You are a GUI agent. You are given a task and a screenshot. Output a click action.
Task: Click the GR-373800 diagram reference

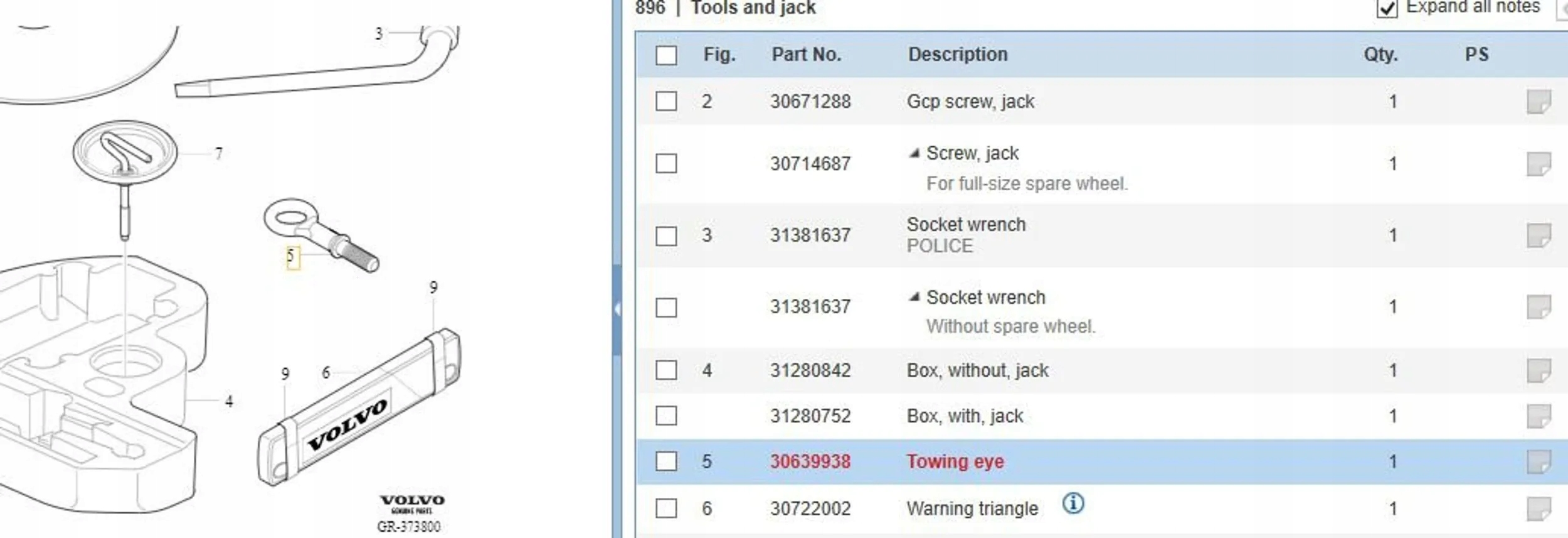coord(409,527)
